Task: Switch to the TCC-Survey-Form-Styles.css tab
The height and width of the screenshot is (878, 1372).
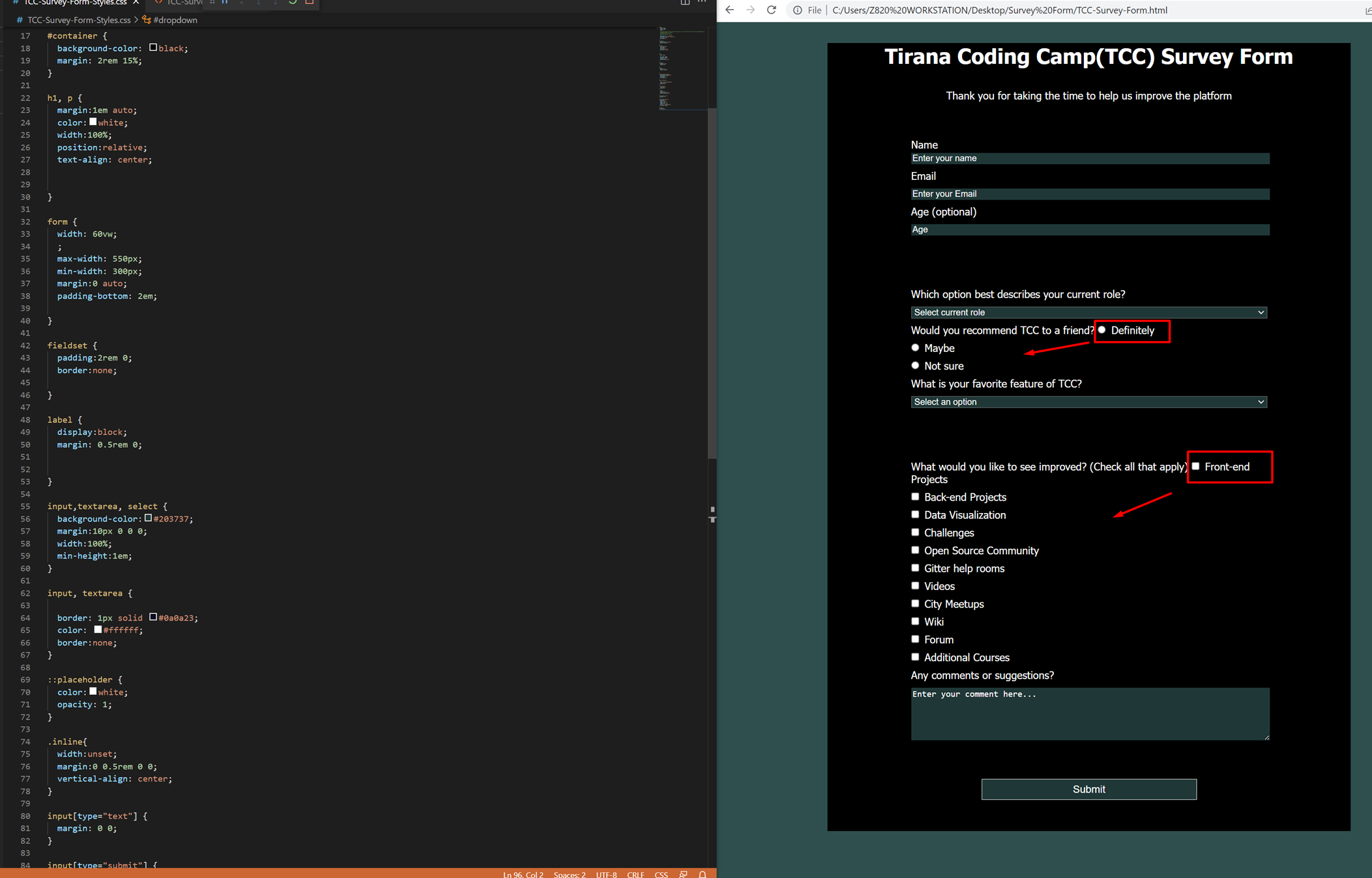Action: click(76, 3)
